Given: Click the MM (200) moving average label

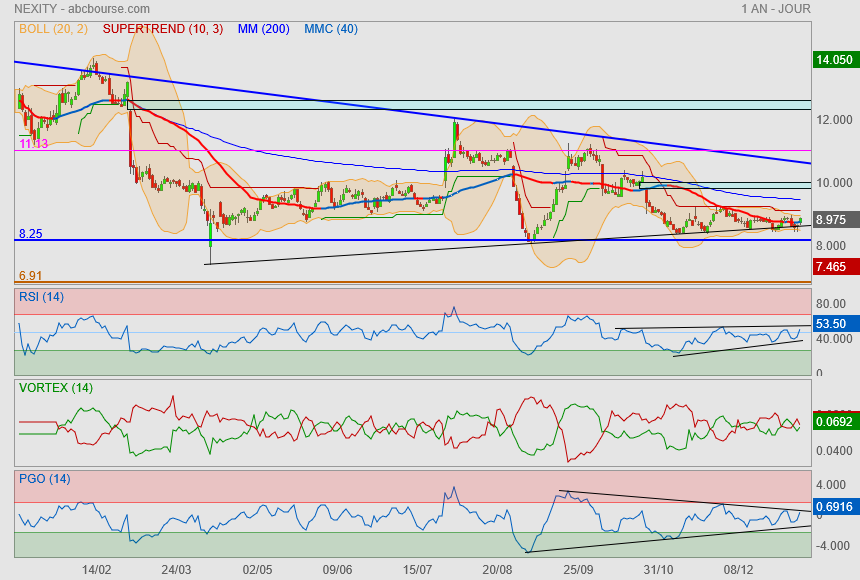Looking at the screenshot, I should pos(263,29).
